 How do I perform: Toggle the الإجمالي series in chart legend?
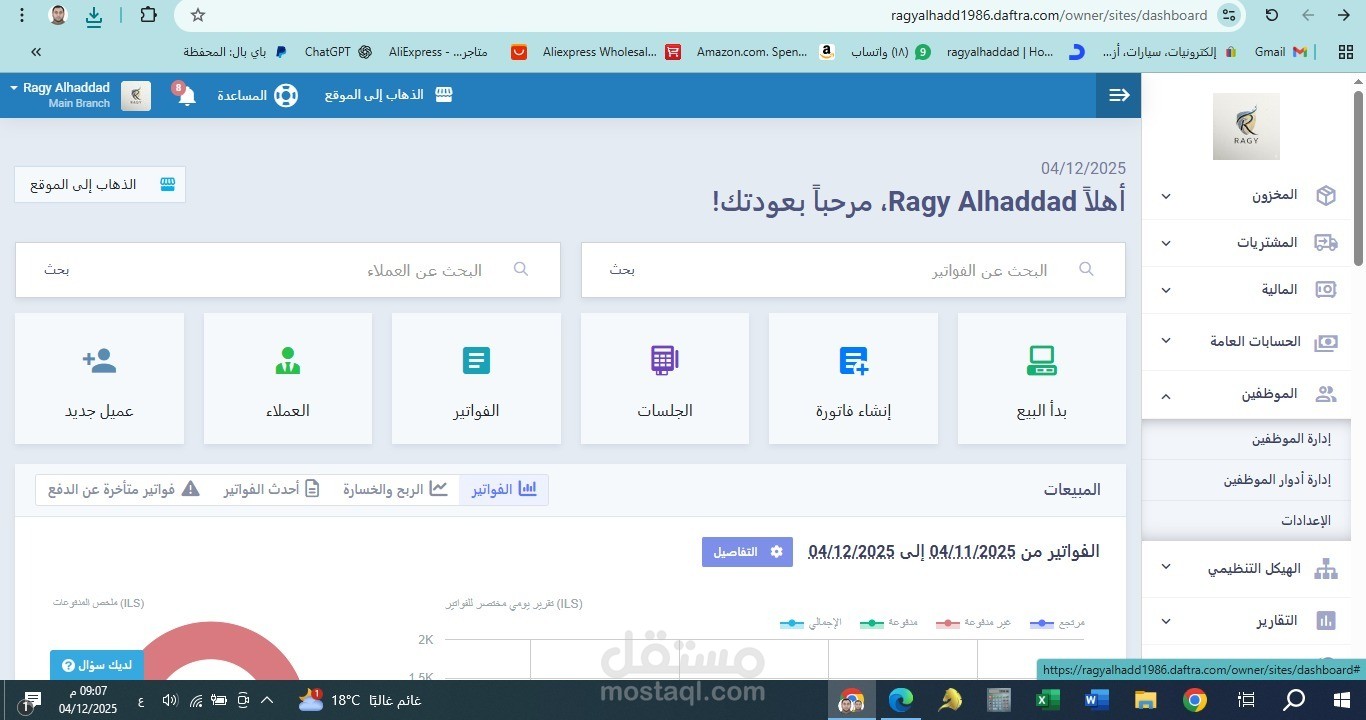pyautogui.click(x=810, y=622)
